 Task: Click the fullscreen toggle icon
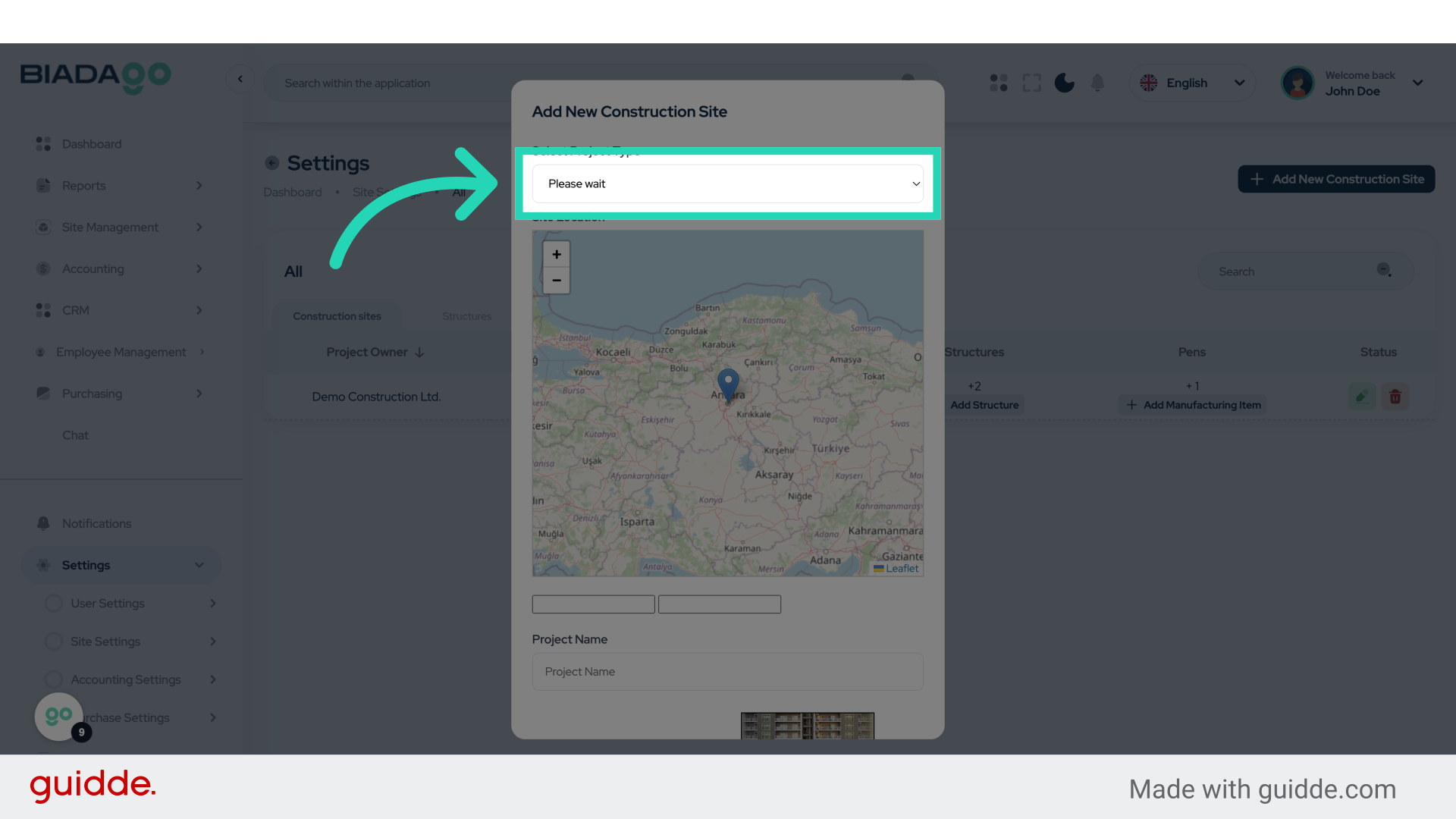tap(1031, 83)
